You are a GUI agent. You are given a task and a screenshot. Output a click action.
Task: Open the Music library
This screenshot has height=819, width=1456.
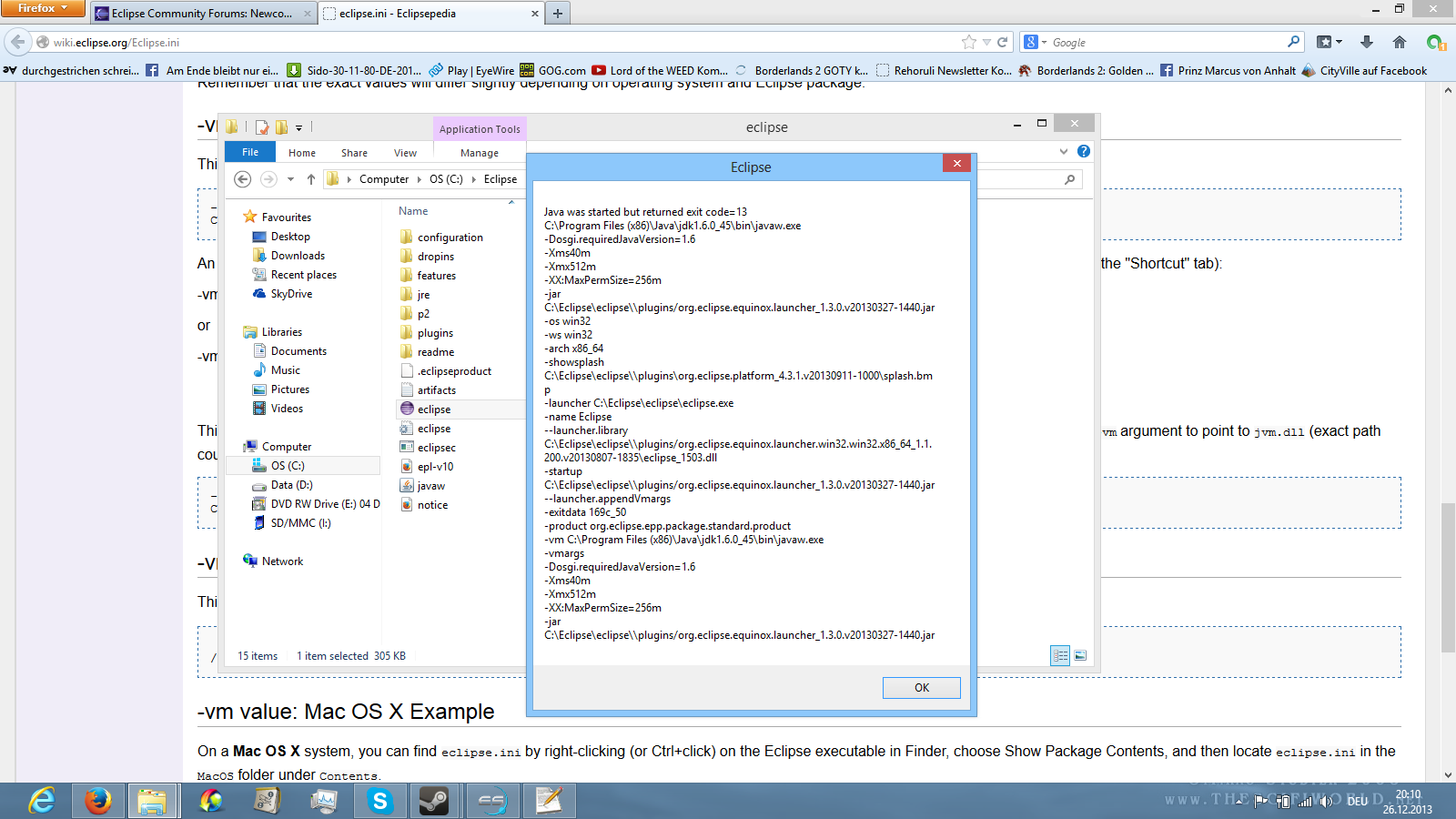(x=276, y=370)
